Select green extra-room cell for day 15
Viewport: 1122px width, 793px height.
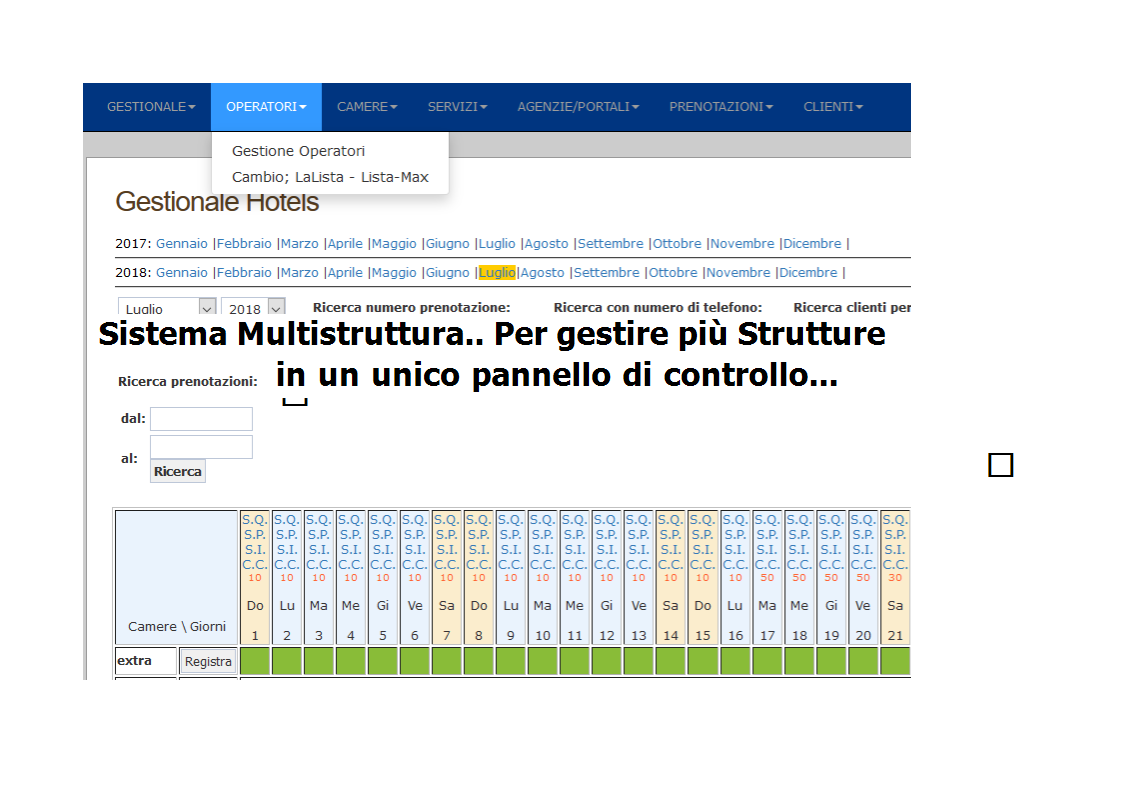(x=703, y=661)
